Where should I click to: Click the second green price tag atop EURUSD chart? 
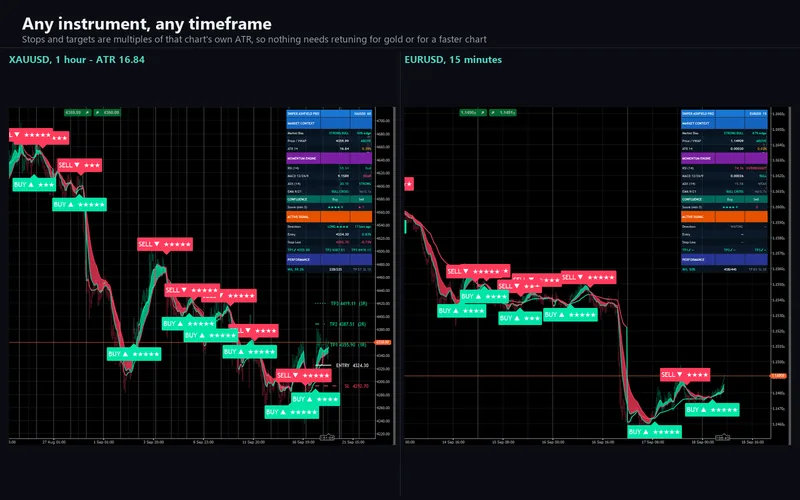pyautogui.click(x=503, y=112)
